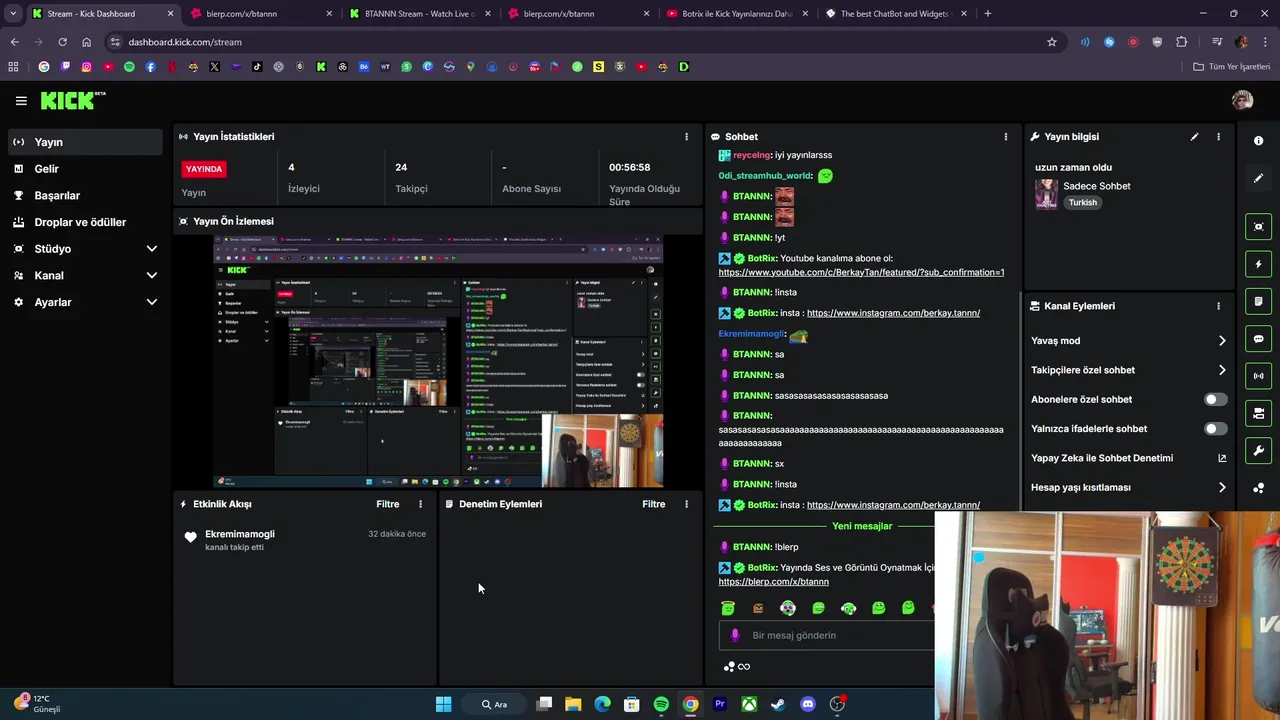Screen dimensions: 1280x720
Task: Select Yayın in the sidebar
Action: coord(85,142)
